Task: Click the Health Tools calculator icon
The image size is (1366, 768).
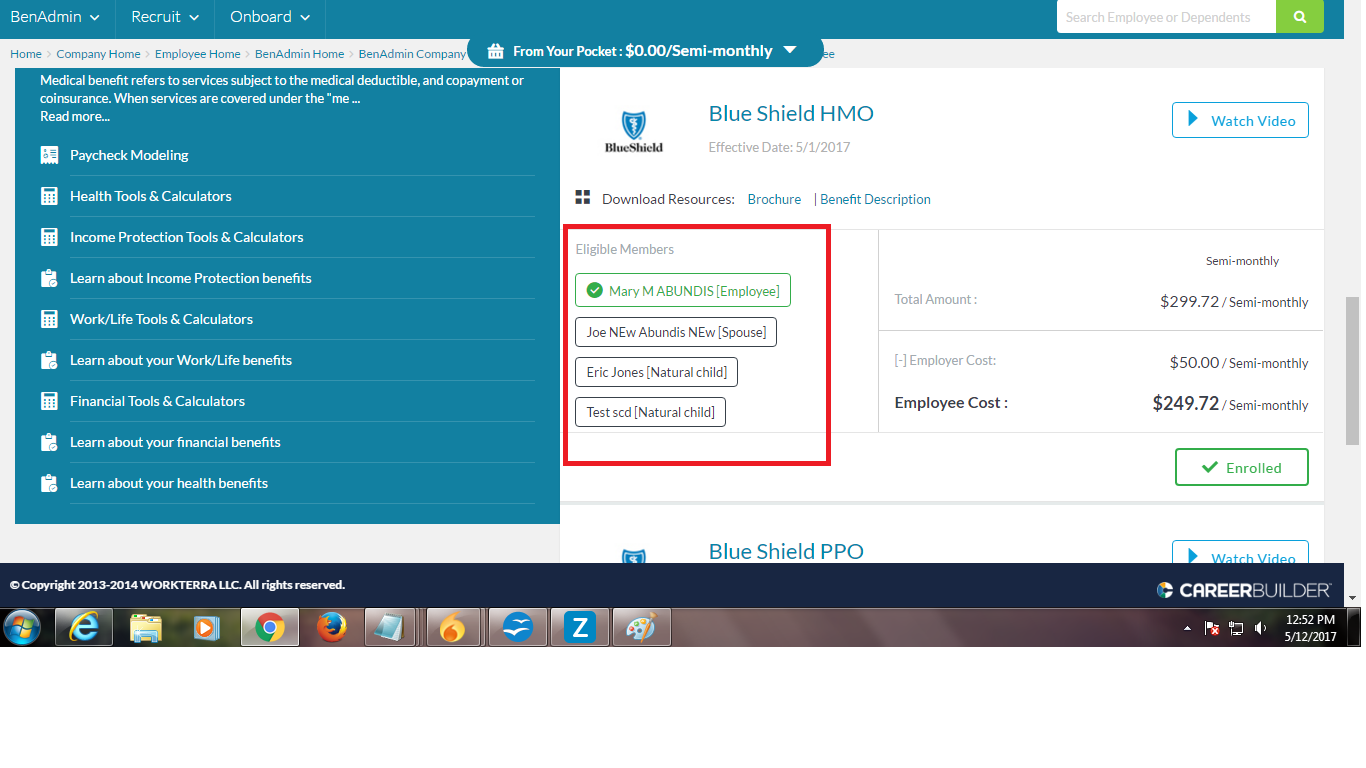Action: [x=49, y=196]
